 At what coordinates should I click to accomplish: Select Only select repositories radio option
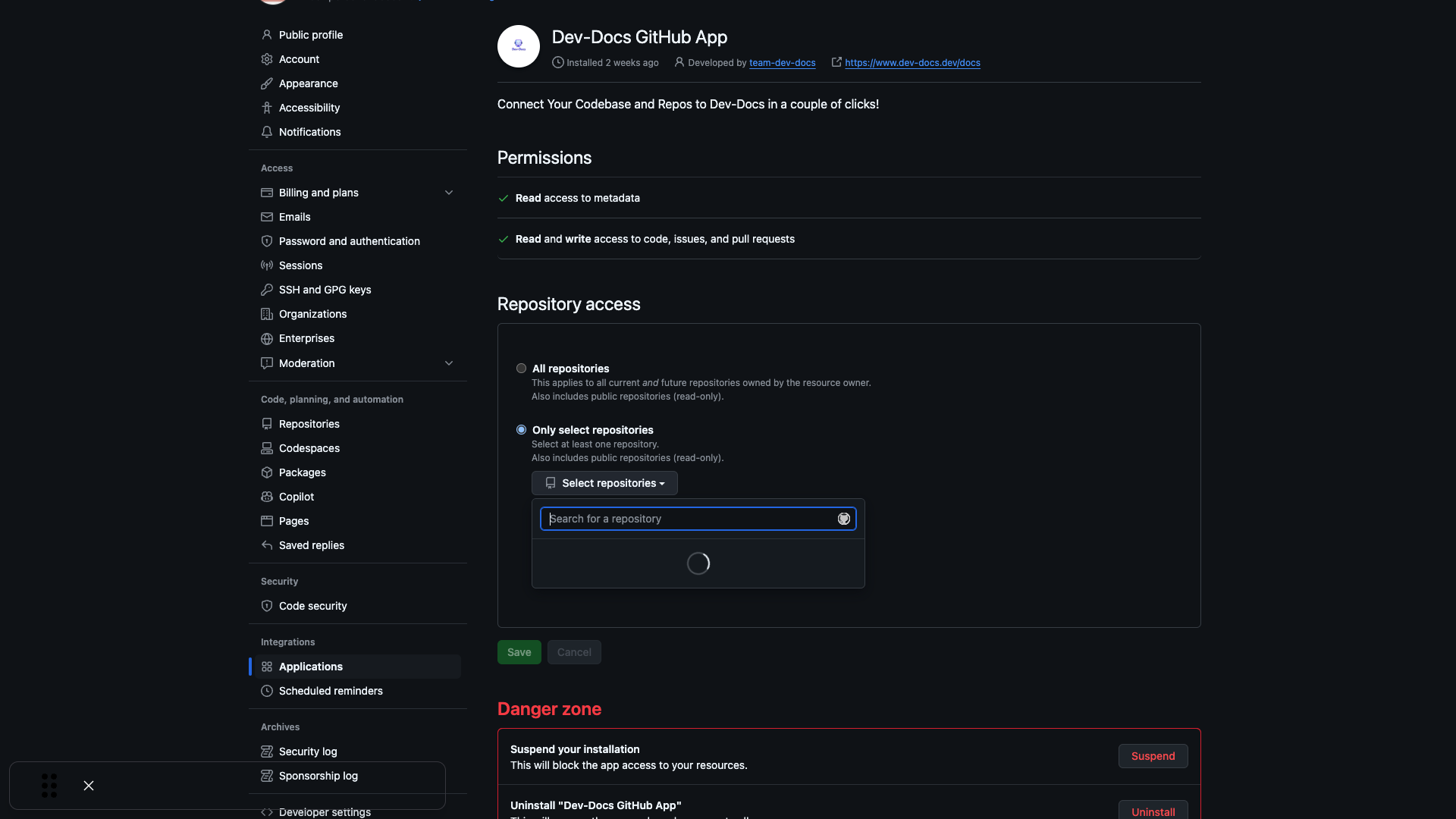tap(521, 430)
